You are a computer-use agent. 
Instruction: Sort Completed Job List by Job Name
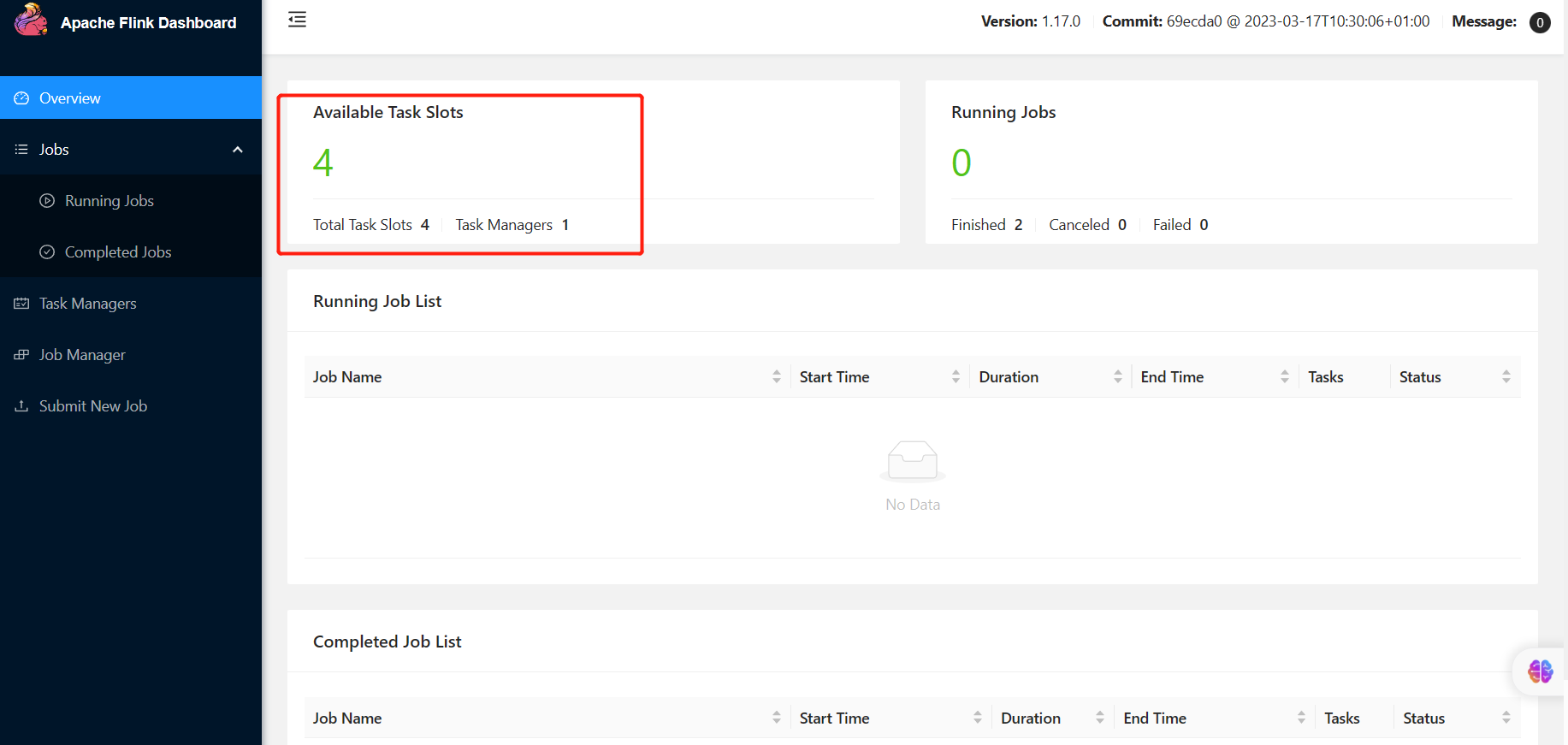pos(777,718)
